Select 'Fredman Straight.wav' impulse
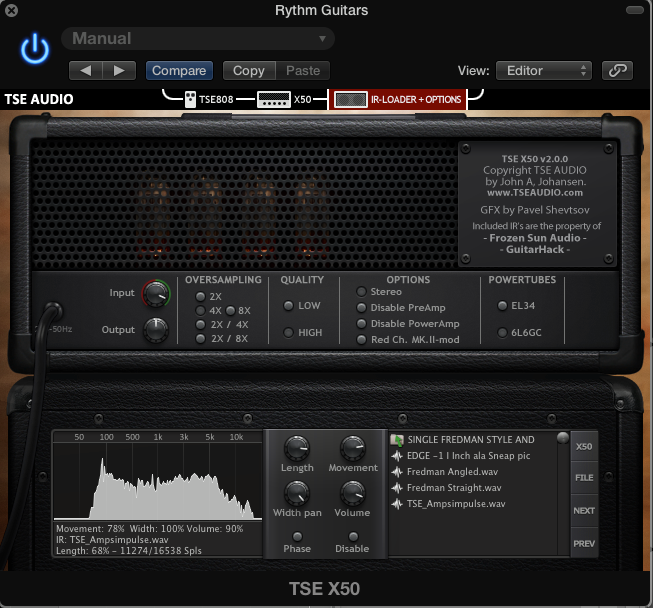Viewport: 653px width, 608px height. click(x=454, y=488)
